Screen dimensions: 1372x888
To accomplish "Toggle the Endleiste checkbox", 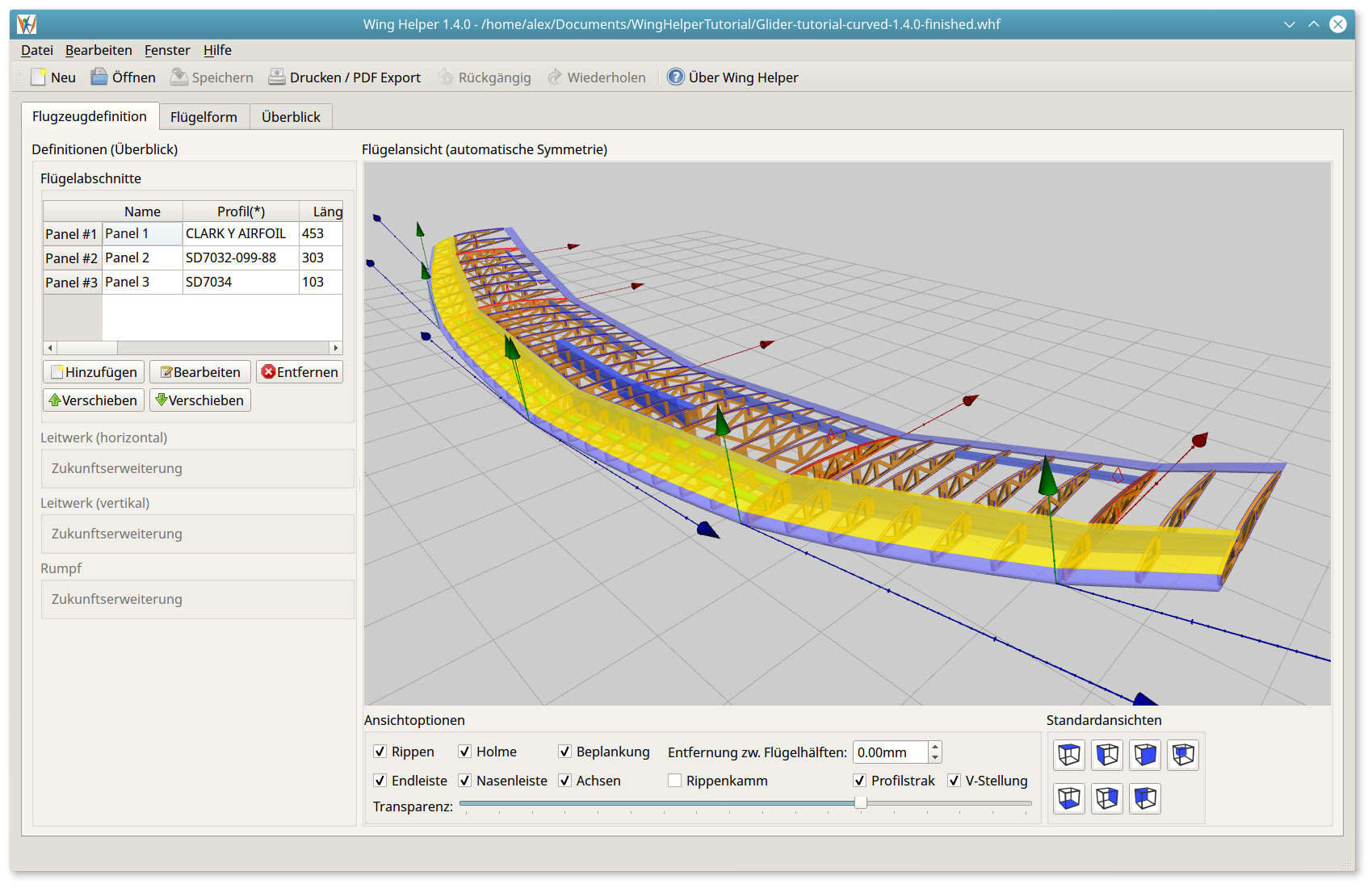I will [x=380, y=781].
